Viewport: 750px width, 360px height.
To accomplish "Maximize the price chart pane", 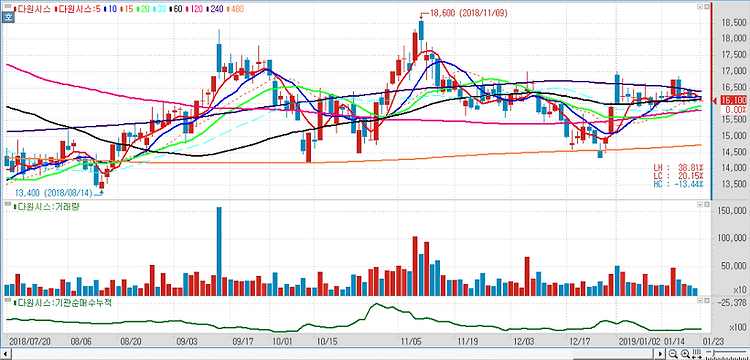I will (x=706, y=8).
